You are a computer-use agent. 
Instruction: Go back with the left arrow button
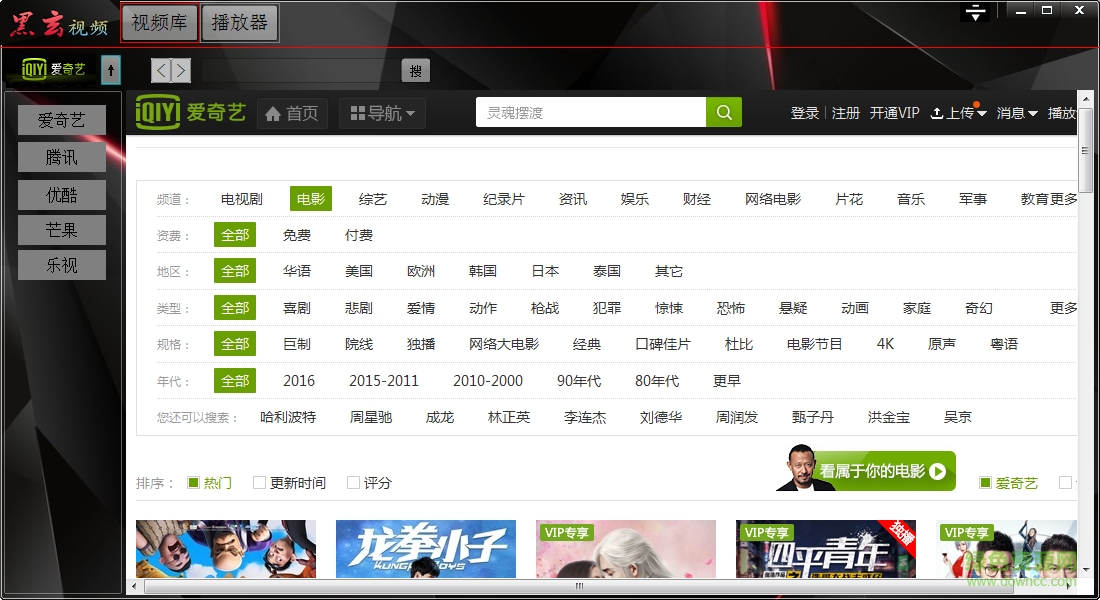pos(162,70)
